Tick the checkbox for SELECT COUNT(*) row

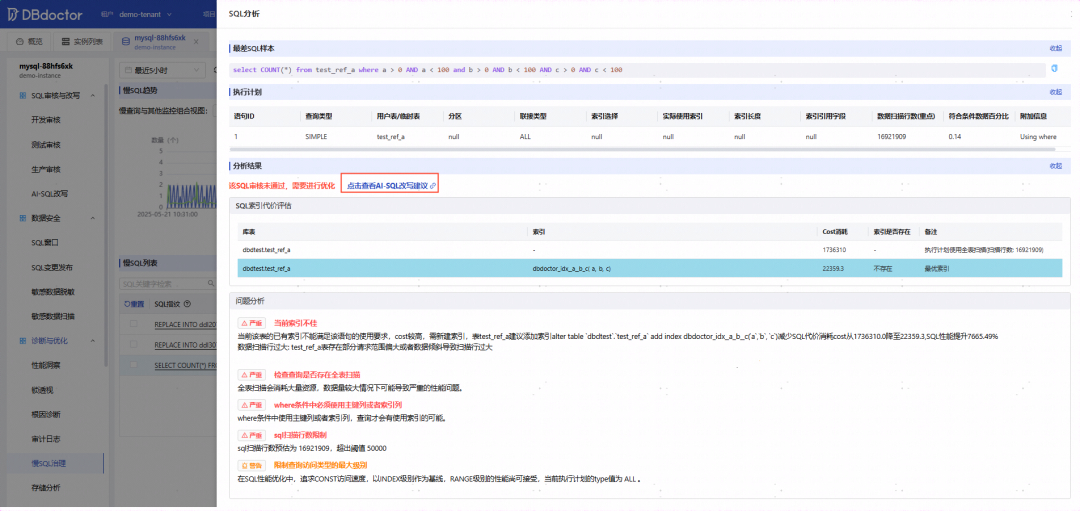pos(134,365)
